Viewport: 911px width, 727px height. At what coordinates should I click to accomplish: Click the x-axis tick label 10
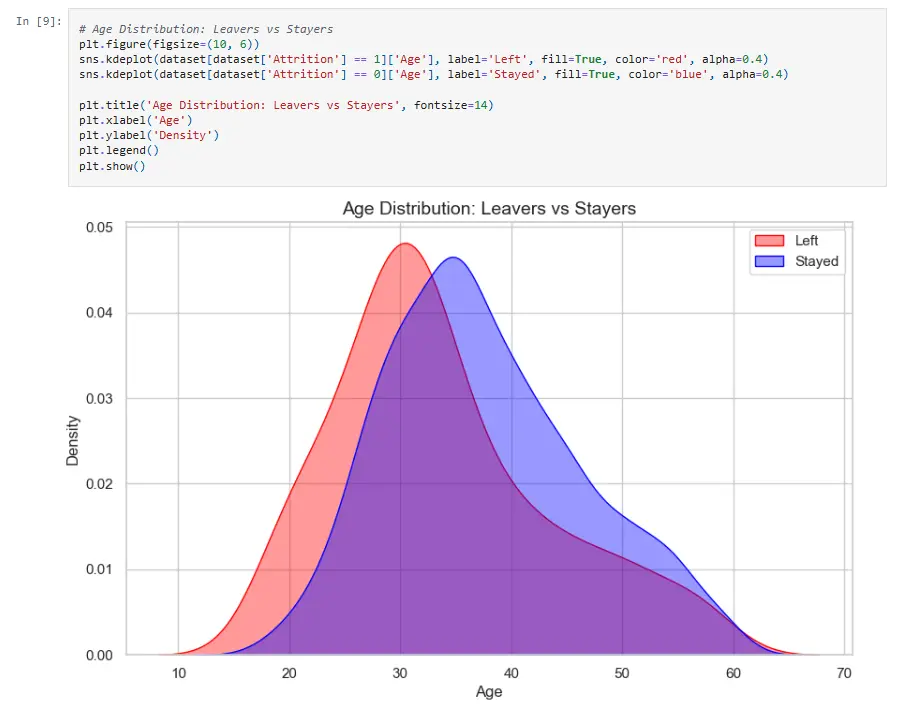pos(179,673)
